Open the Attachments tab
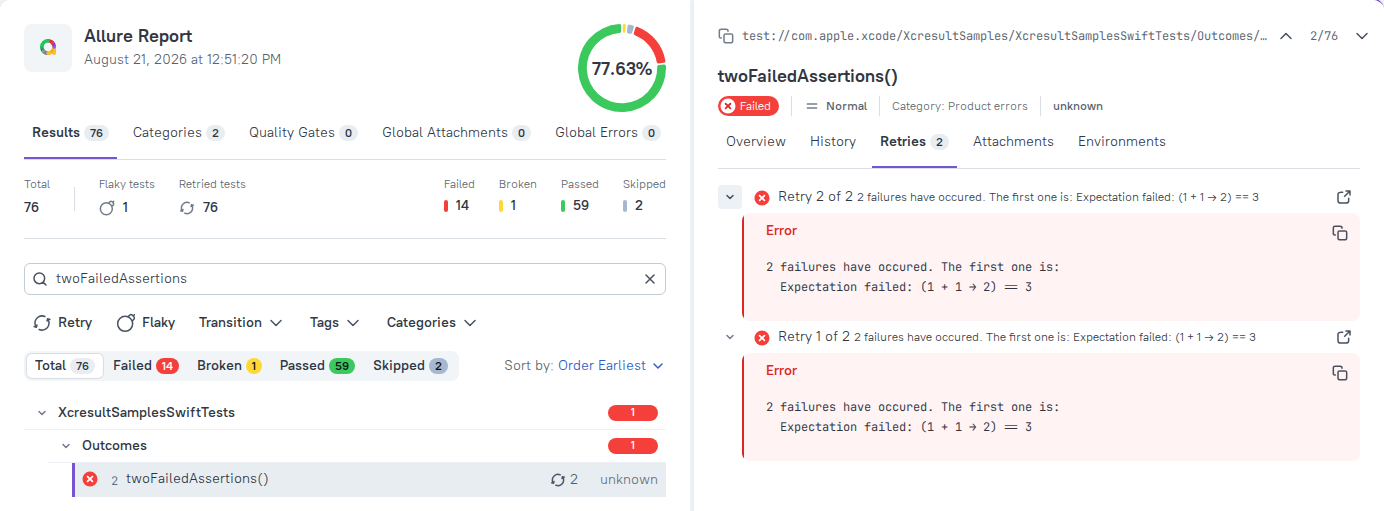The height and width of the screenshot is (511, 1384). (1013, 142)
